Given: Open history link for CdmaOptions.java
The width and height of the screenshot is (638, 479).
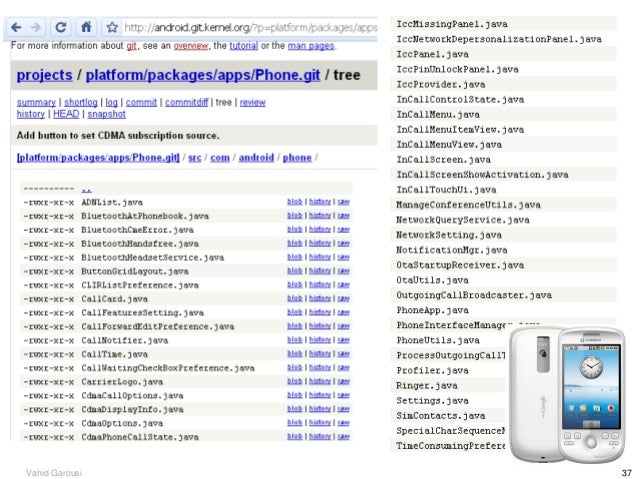Looking at the screenshot, I should 320,423.
